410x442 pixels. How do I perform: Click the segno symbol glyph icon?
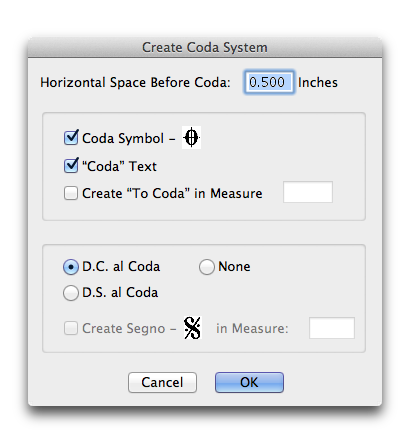193,328
